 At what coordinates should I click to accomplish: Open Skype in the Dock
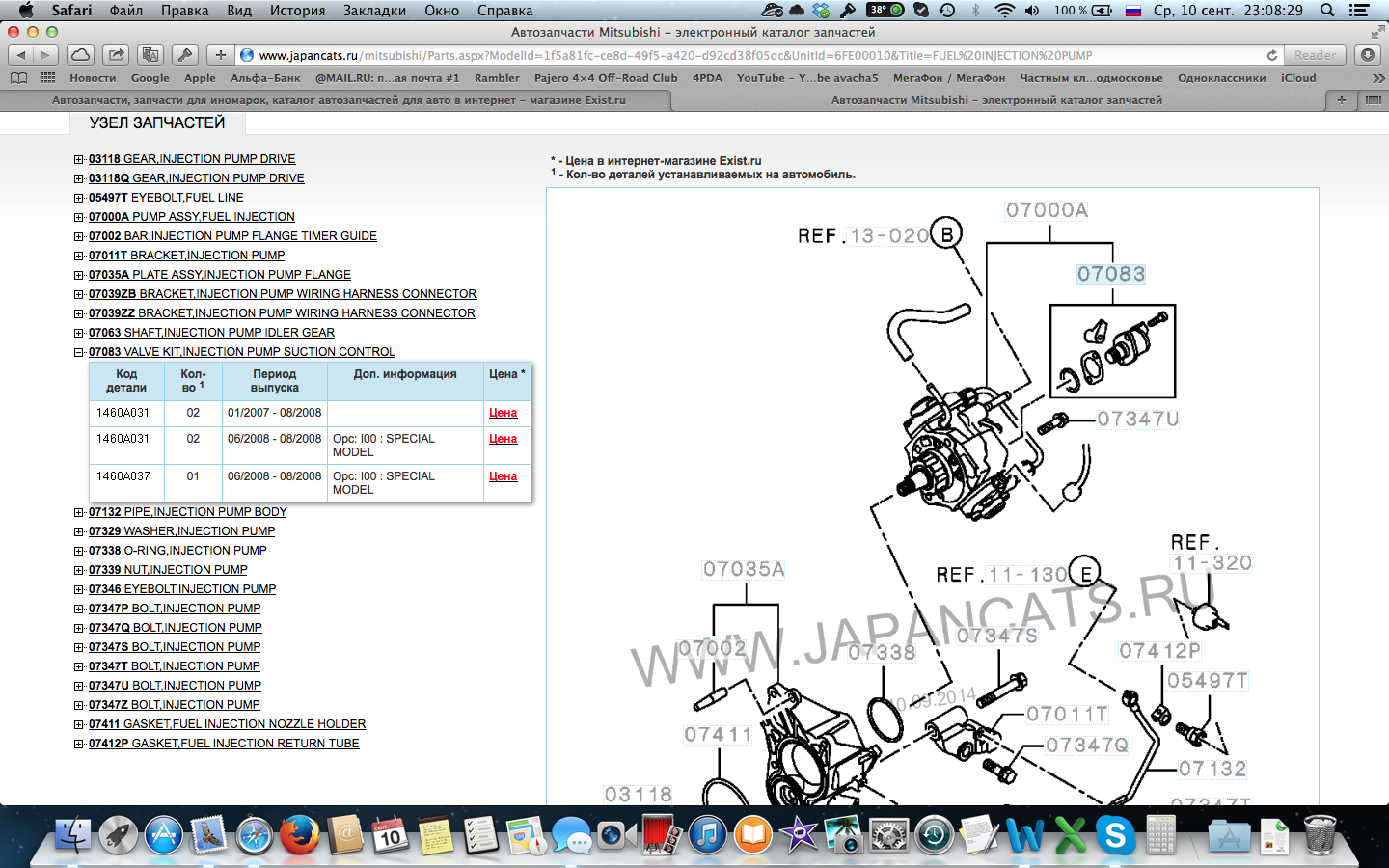pos(1115,835)
